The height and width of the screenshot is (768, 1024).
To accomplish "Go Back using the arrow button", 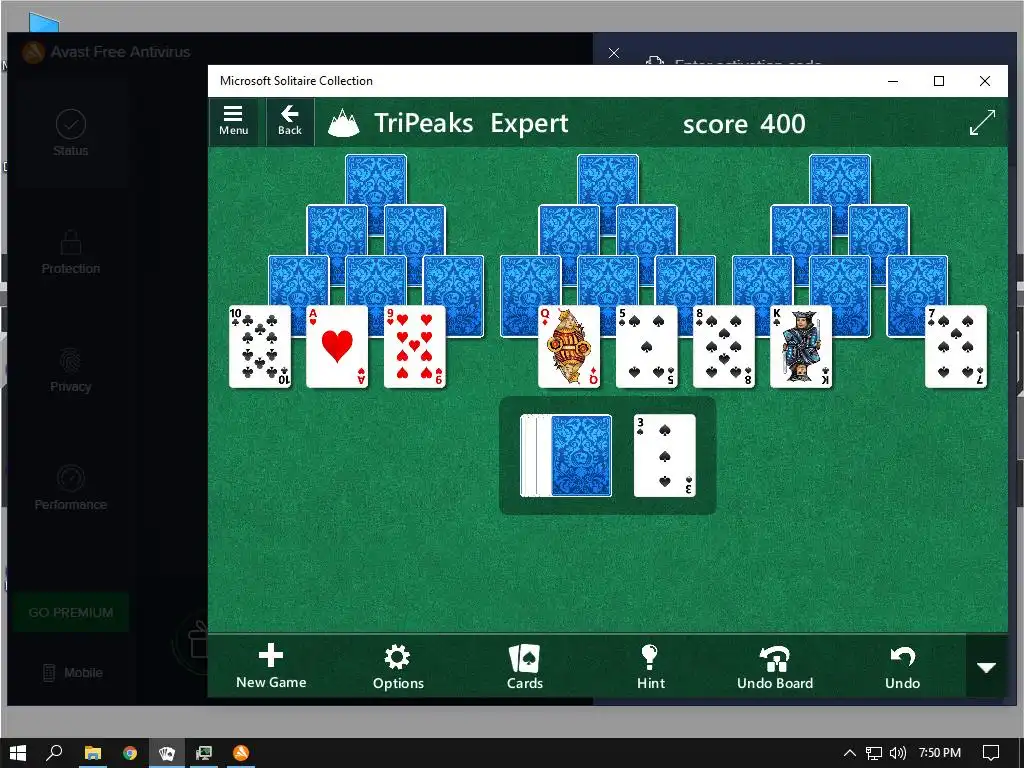I will tap(289, 121).
